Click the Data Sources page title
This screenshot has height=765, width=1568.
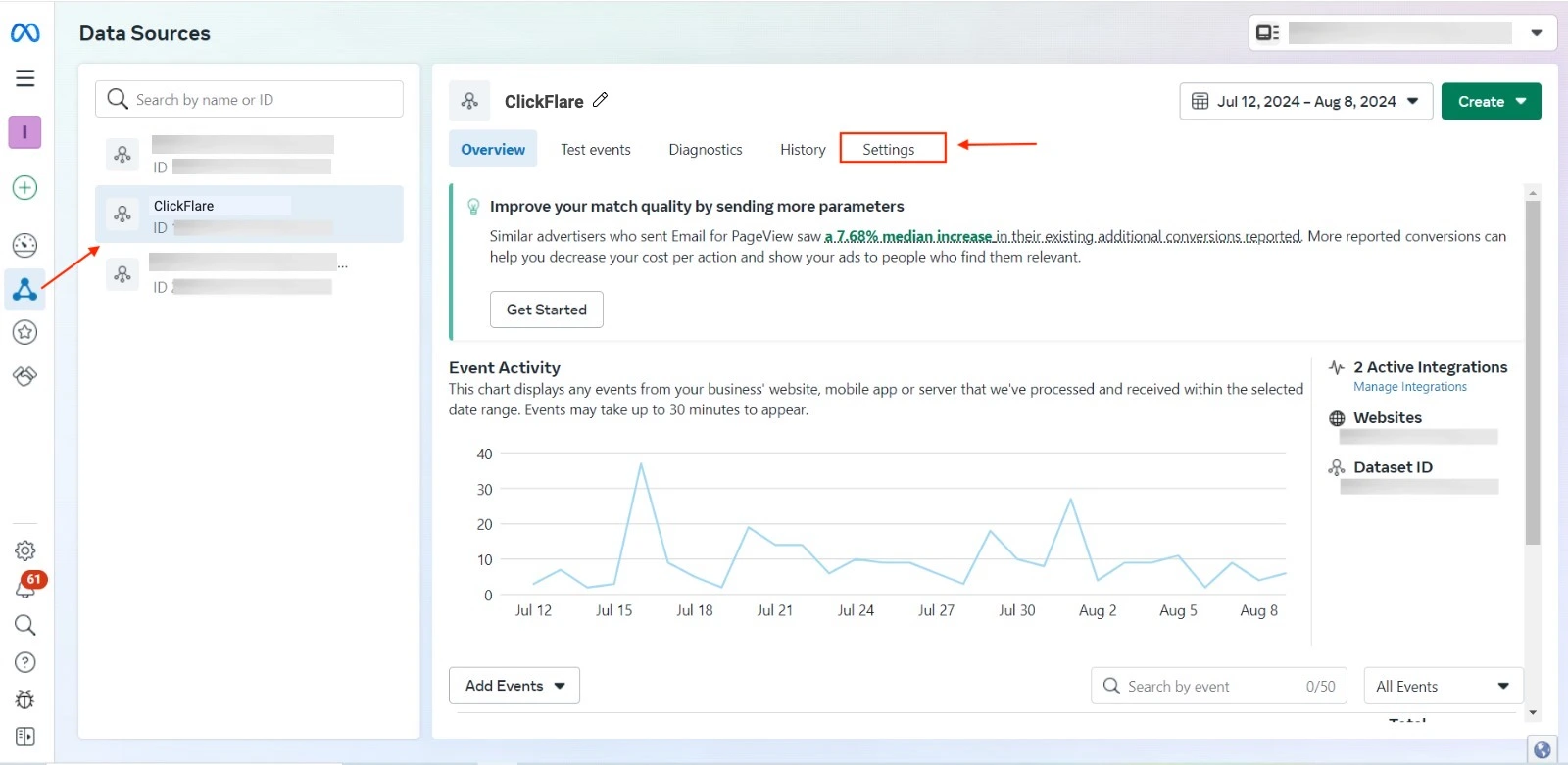coord(145,33)
